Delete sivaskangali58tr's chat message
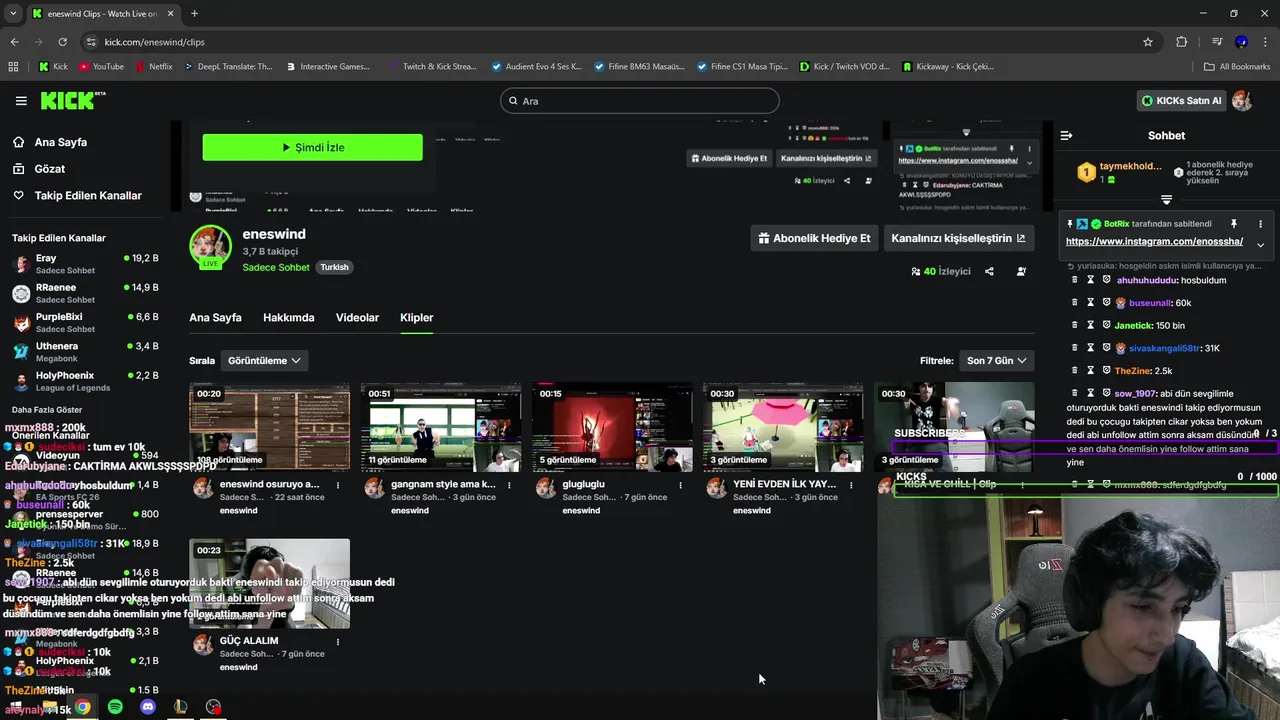The width and height of the screenshot is (1280, 720). pos(1075,348)
